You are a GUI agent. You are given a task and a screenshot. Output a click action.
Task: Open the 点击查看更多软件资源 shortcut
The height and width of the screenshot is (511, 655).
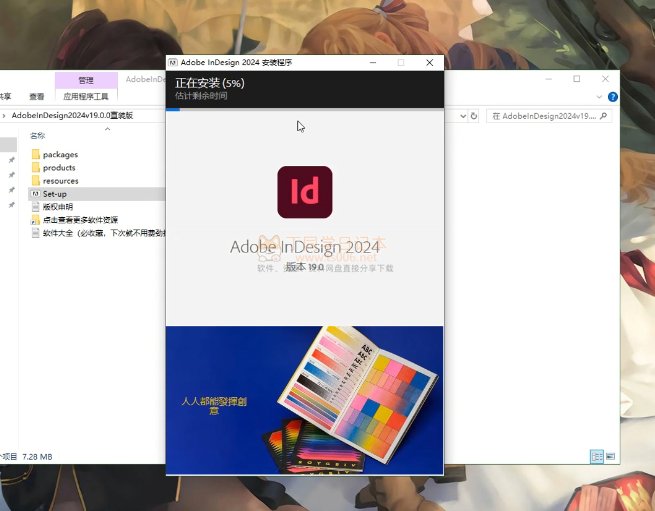click(x=80, y=219)
